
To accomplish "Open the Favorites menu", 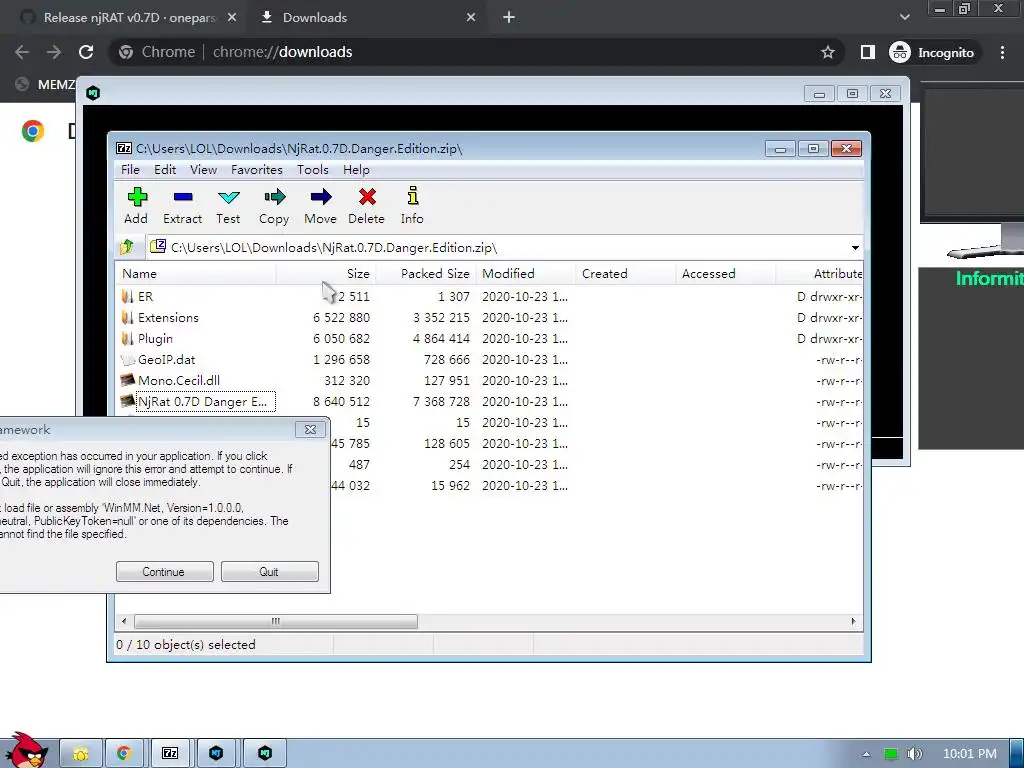I will 257,170.
